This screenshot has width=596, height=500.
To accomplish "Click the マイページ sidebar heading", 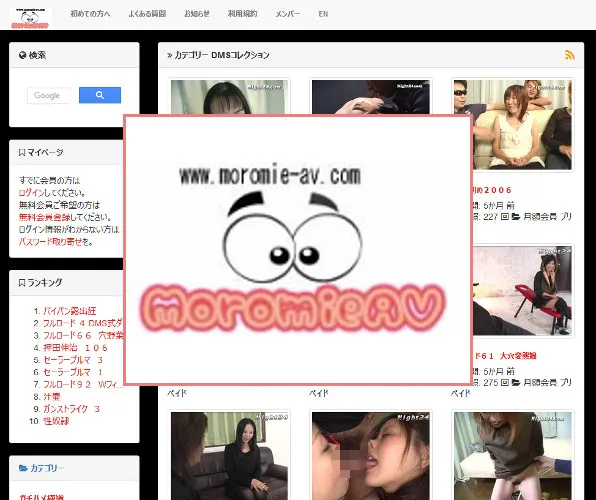I will coord(45,153).
